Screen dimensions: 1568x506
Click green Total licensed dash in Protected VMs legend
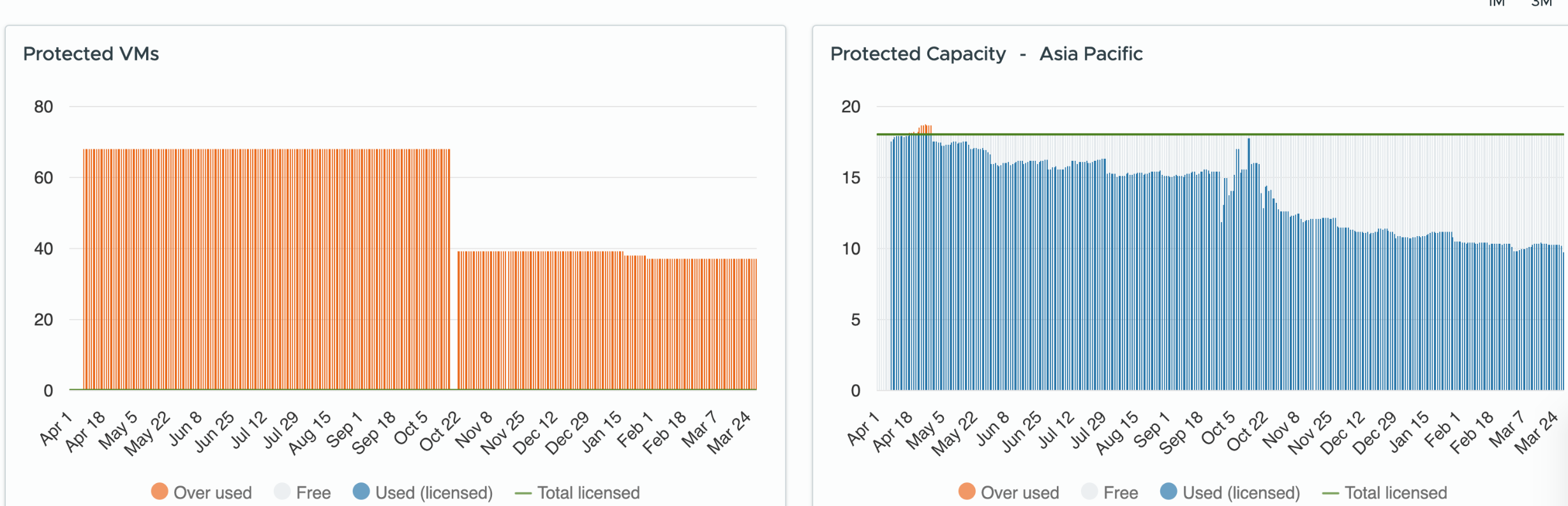point(523,493)
